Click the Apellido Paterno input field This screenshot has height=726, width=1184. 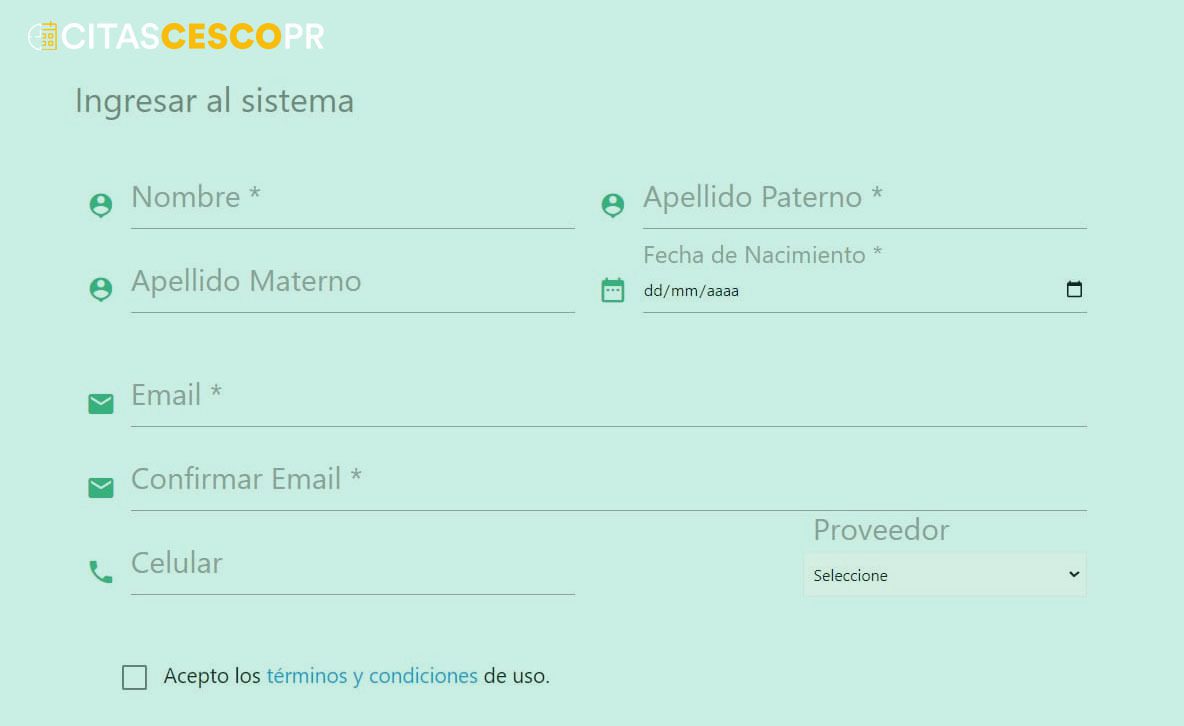pos(860,200)
